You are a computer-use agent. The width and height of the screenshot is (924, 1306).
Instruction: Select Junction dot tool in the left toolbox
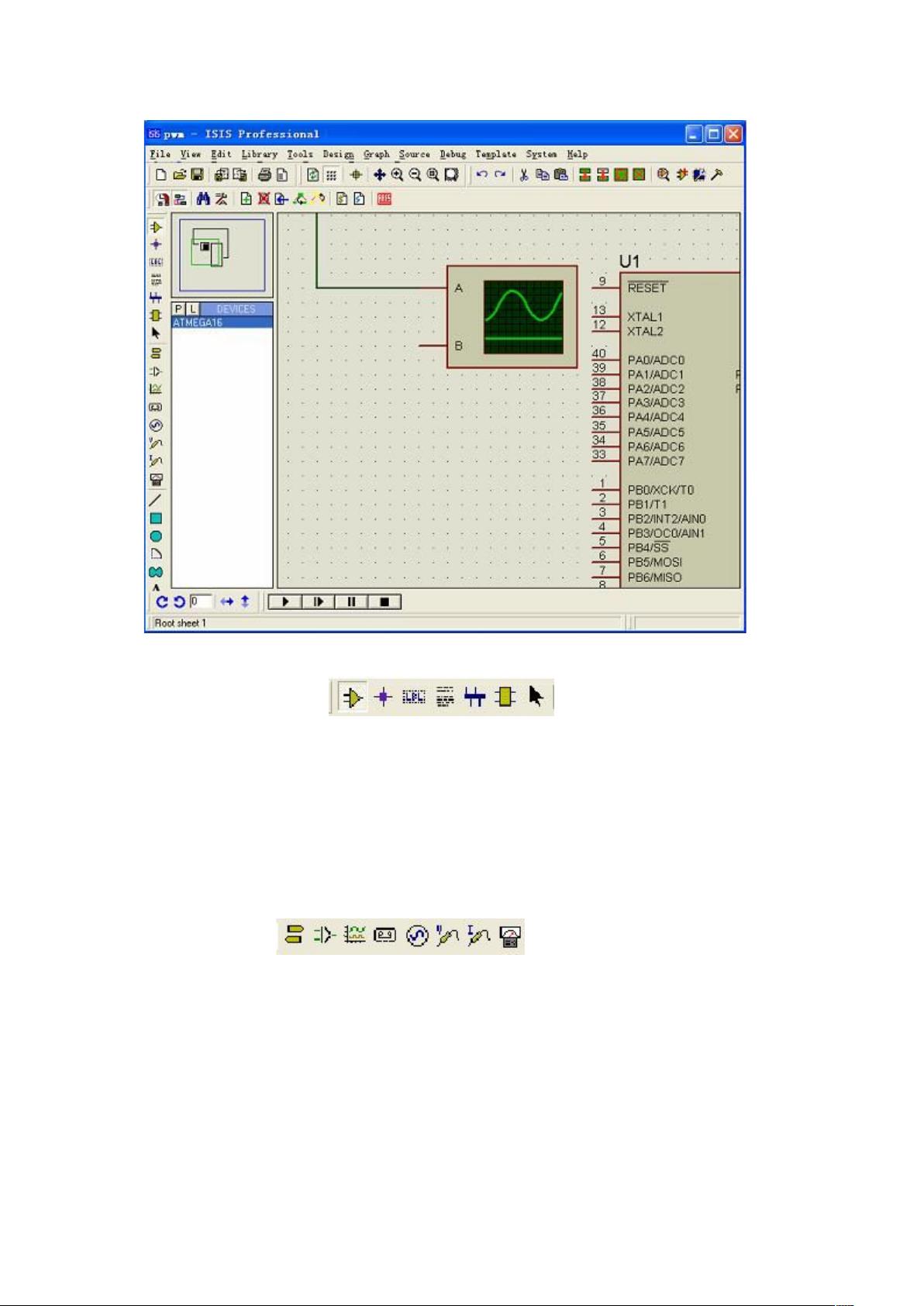coord(156,244)
